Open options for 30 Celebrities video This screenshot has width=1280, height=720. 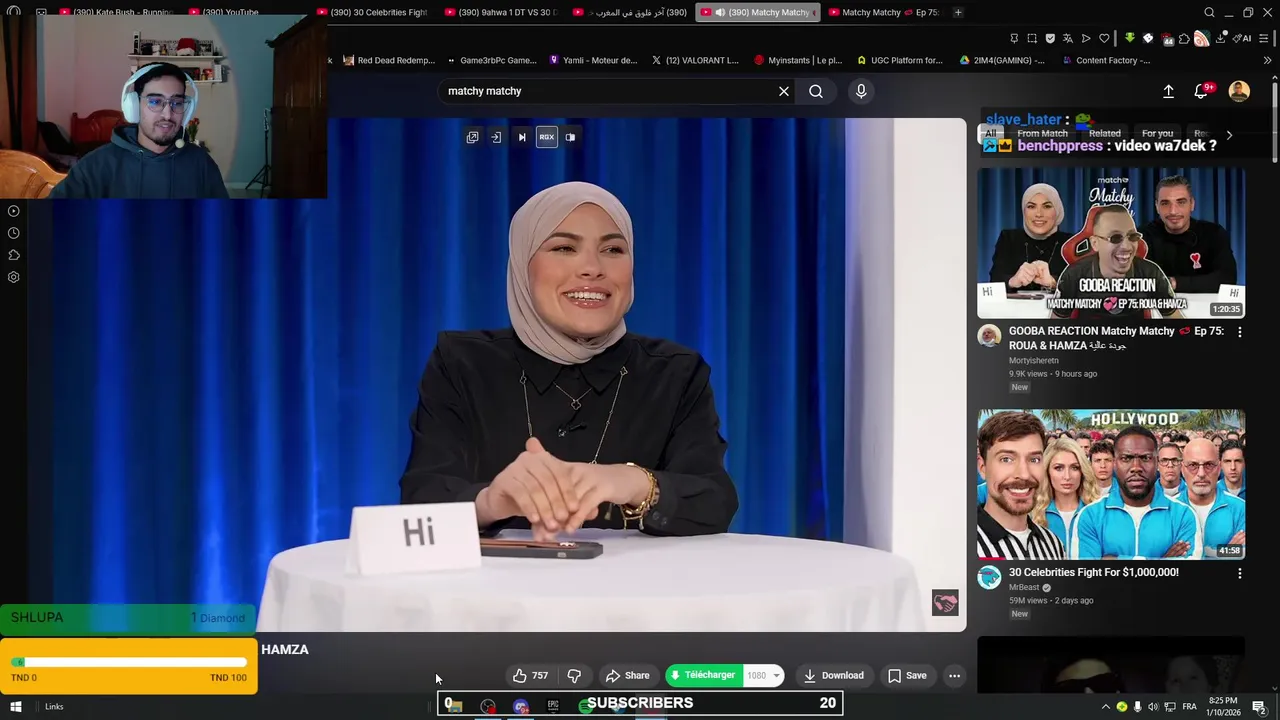tap(1240, 574)
